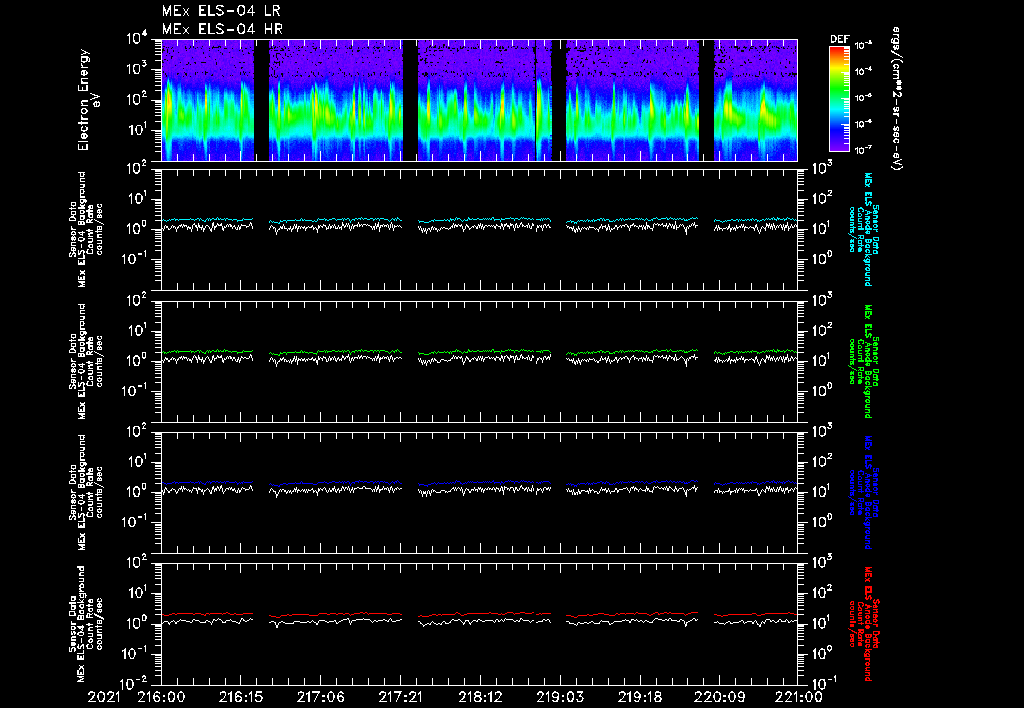Image resolution: width=1024 pixels, height=708 pixels.
Task: Click the 216:15 time tick label
Action: [241, 696]
